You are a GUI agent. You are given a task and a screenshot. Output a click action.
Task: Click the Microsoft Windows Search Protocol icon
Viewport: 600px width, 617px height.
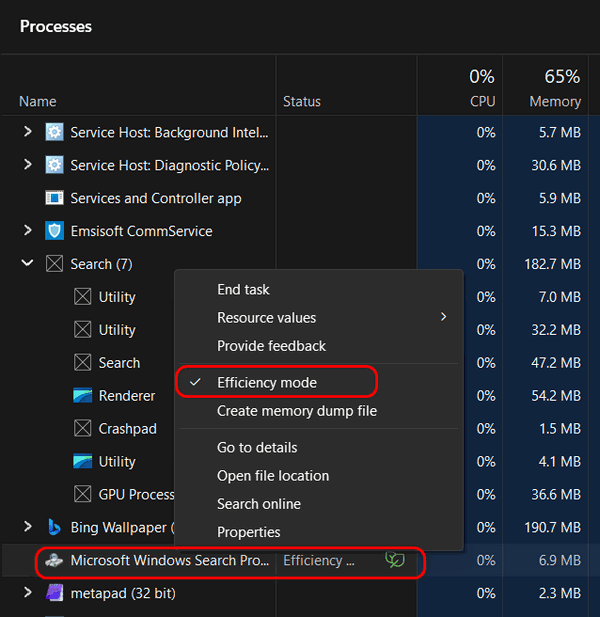pos(54,560)
